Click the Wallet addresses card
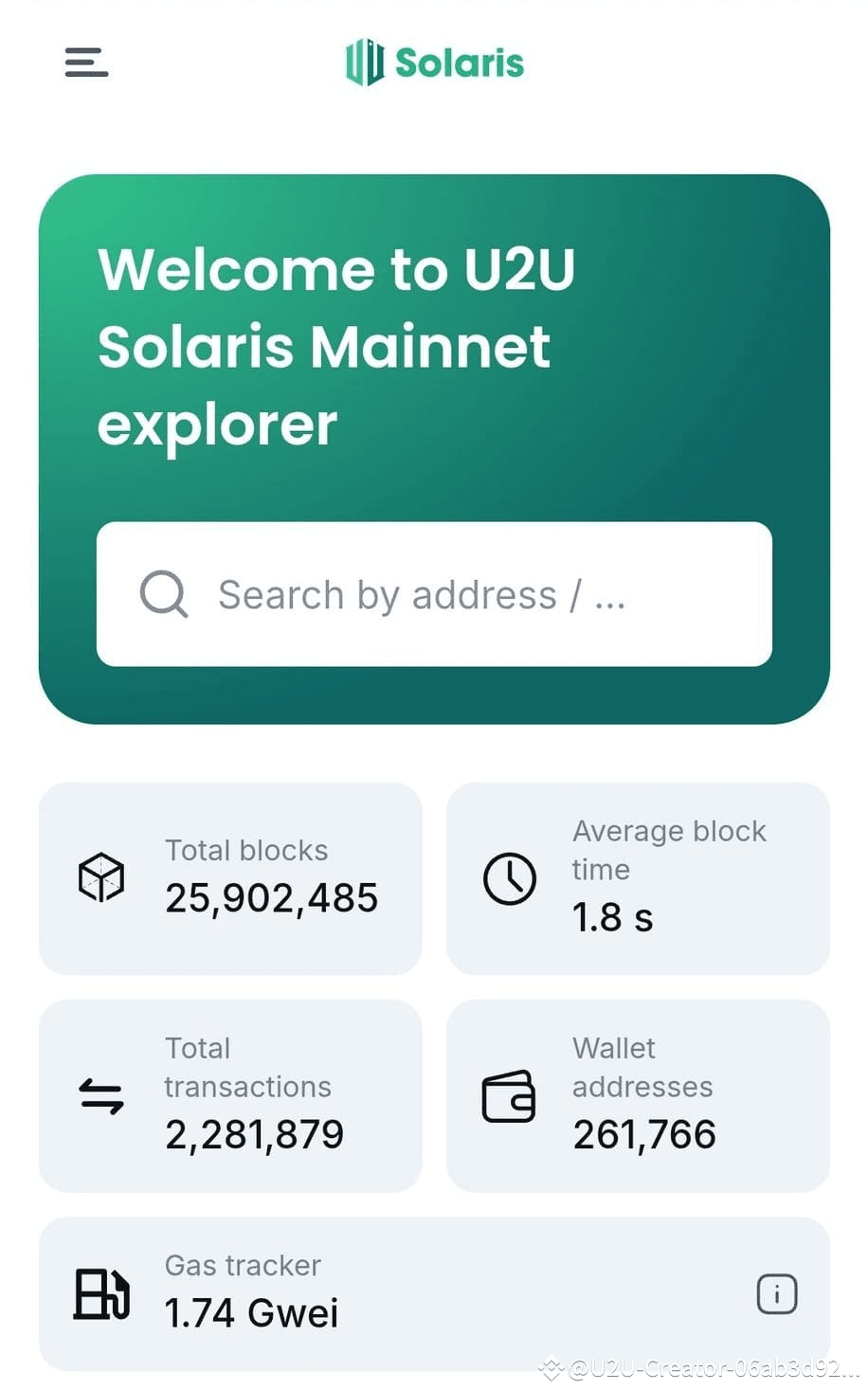 [x=638, y=1095]
